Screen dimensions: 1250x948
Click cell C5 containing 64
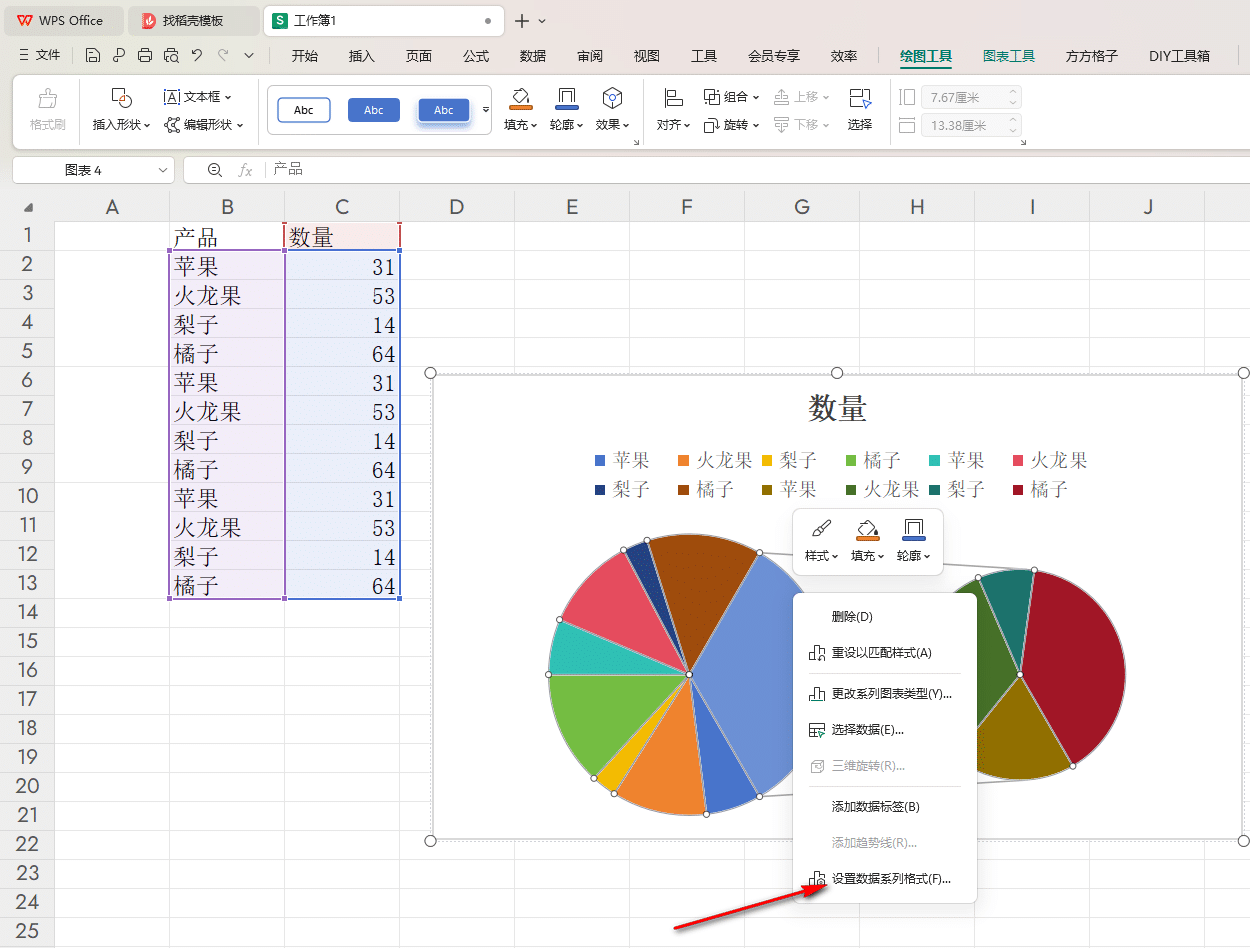[342, 354]
